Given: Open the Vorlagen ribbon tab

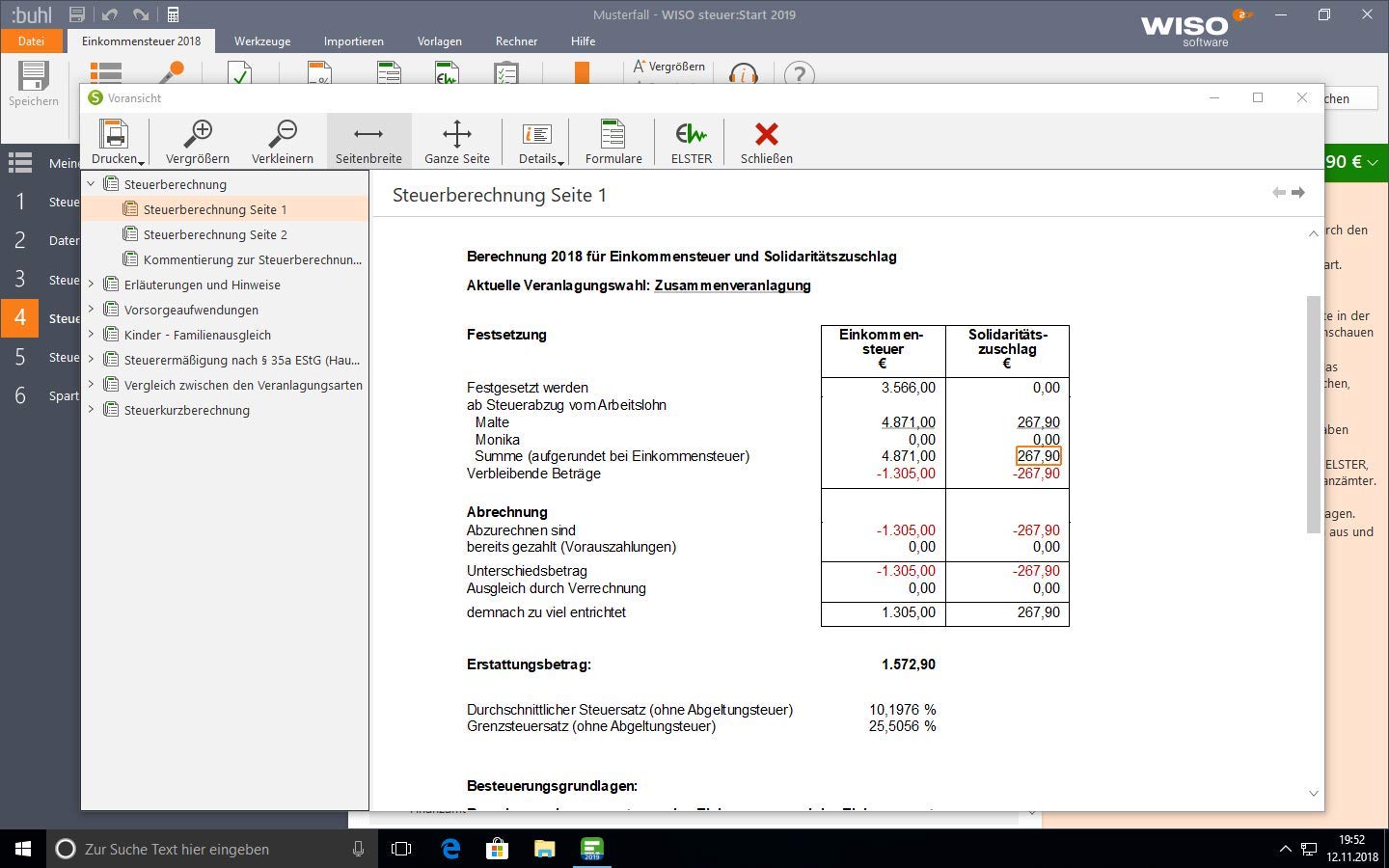Looking at the screenshot, I should (440, 41).
